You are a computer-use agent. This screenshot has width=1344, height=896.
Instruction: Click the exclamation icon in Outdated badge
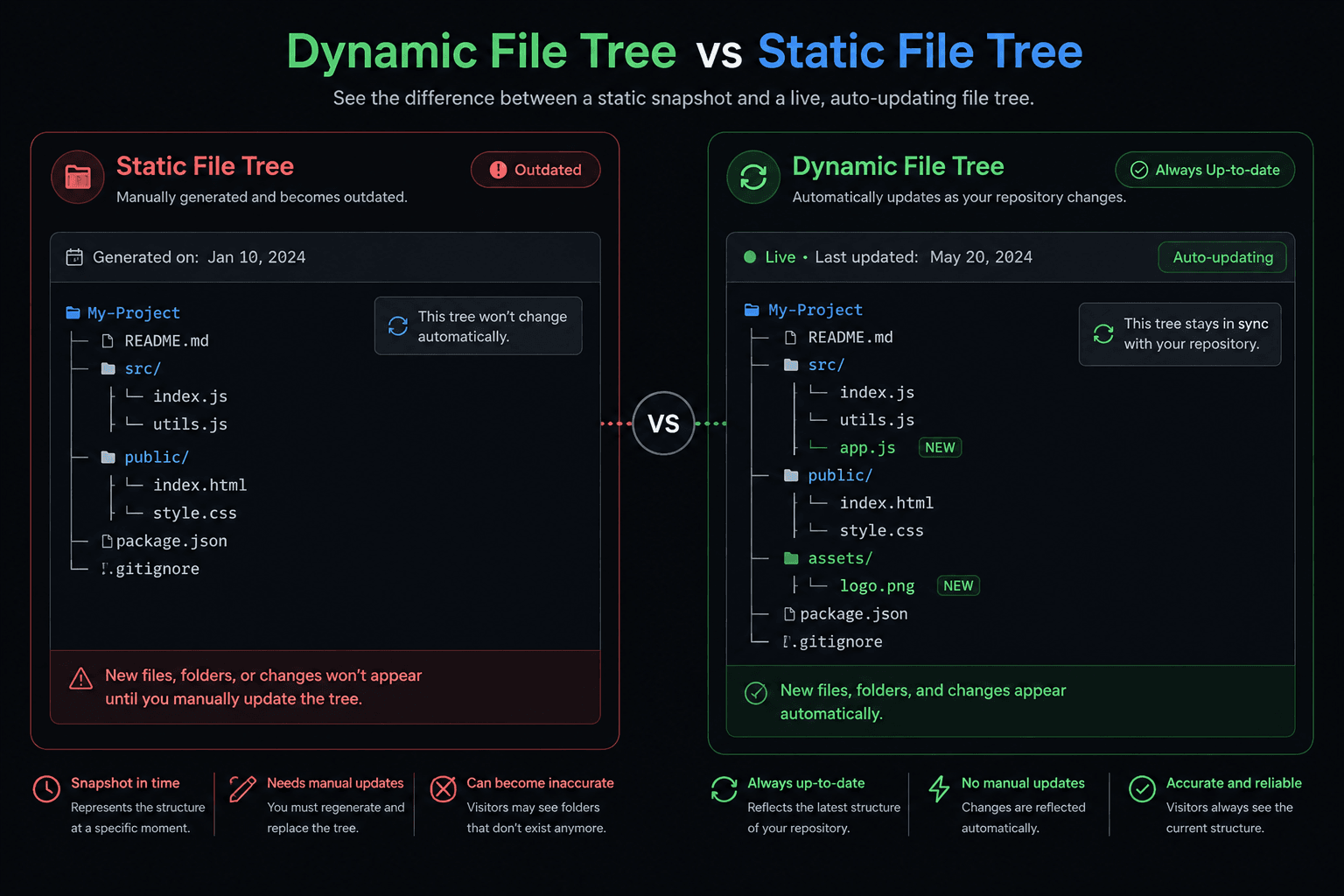(x=498, y=170)
